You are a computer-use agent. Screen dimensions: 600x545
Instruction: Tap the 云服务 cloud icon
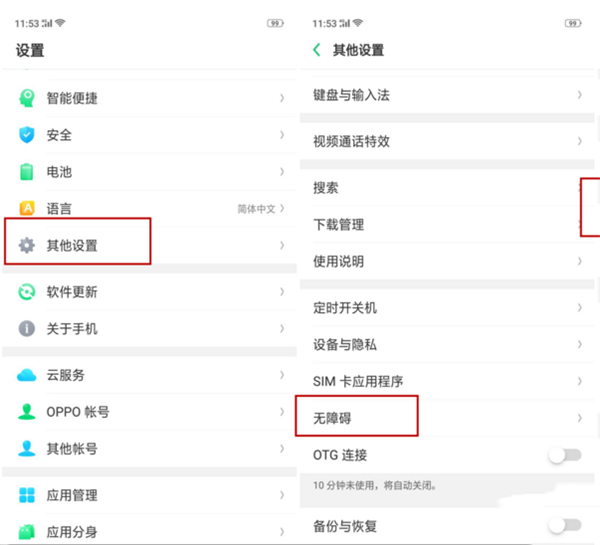point(27,375)
